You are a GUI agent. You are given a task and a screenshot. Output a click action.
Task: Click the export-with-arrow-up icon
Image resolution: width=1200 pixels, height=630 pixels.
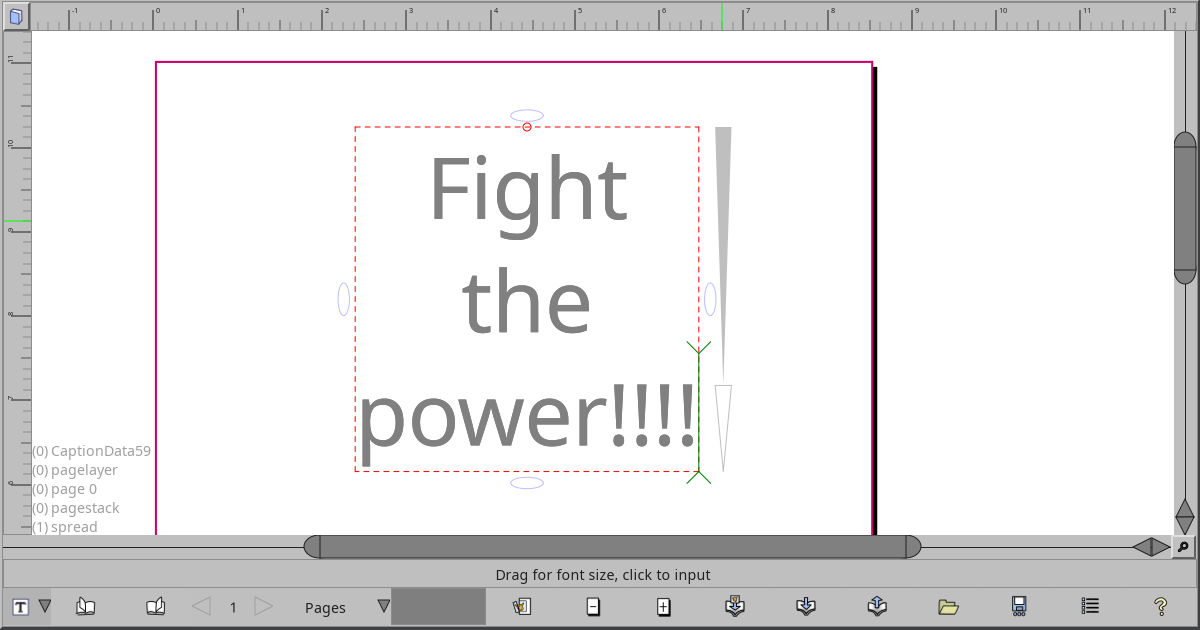coord(876,606)
